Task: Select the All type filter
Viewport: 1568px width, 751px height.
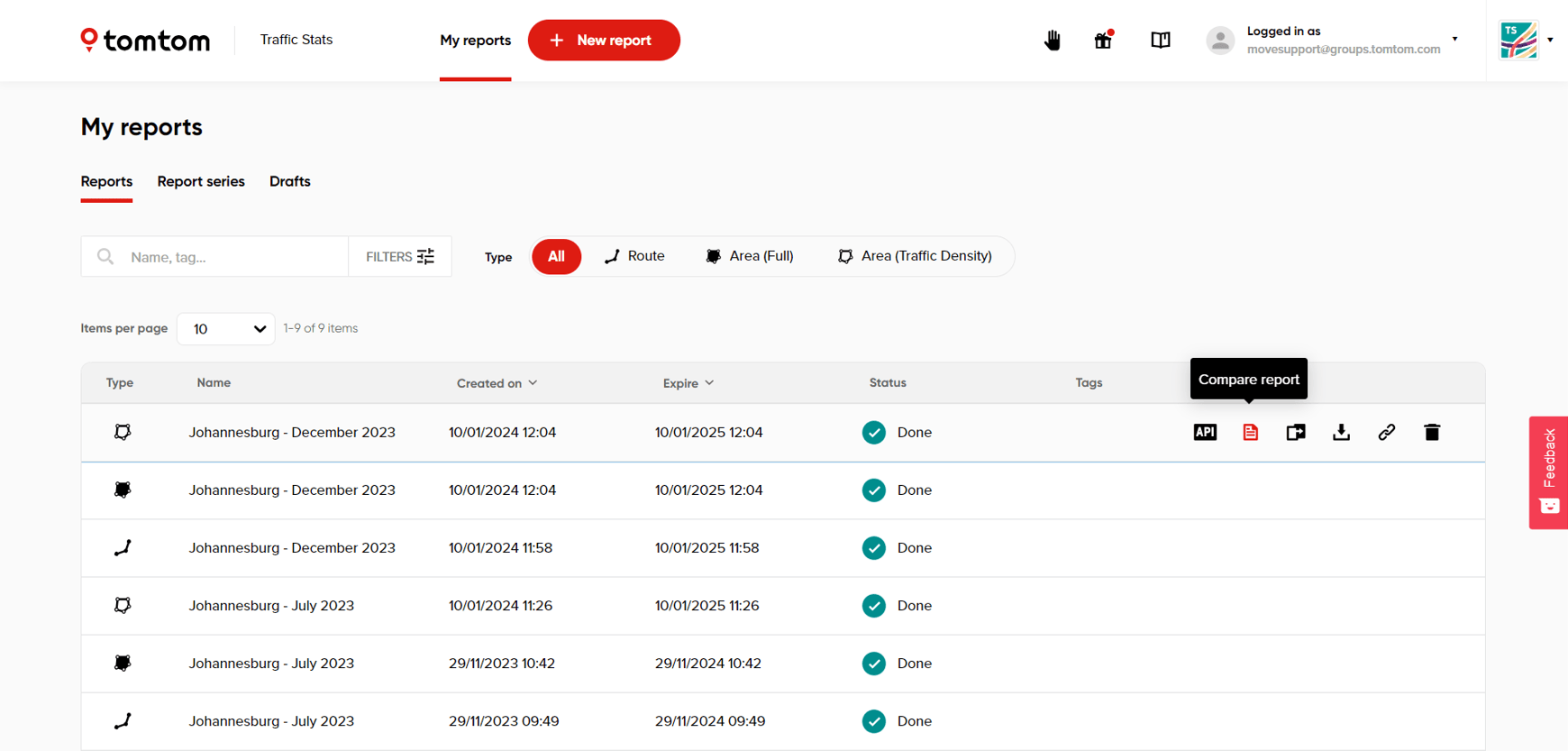Action: [556, 257]
